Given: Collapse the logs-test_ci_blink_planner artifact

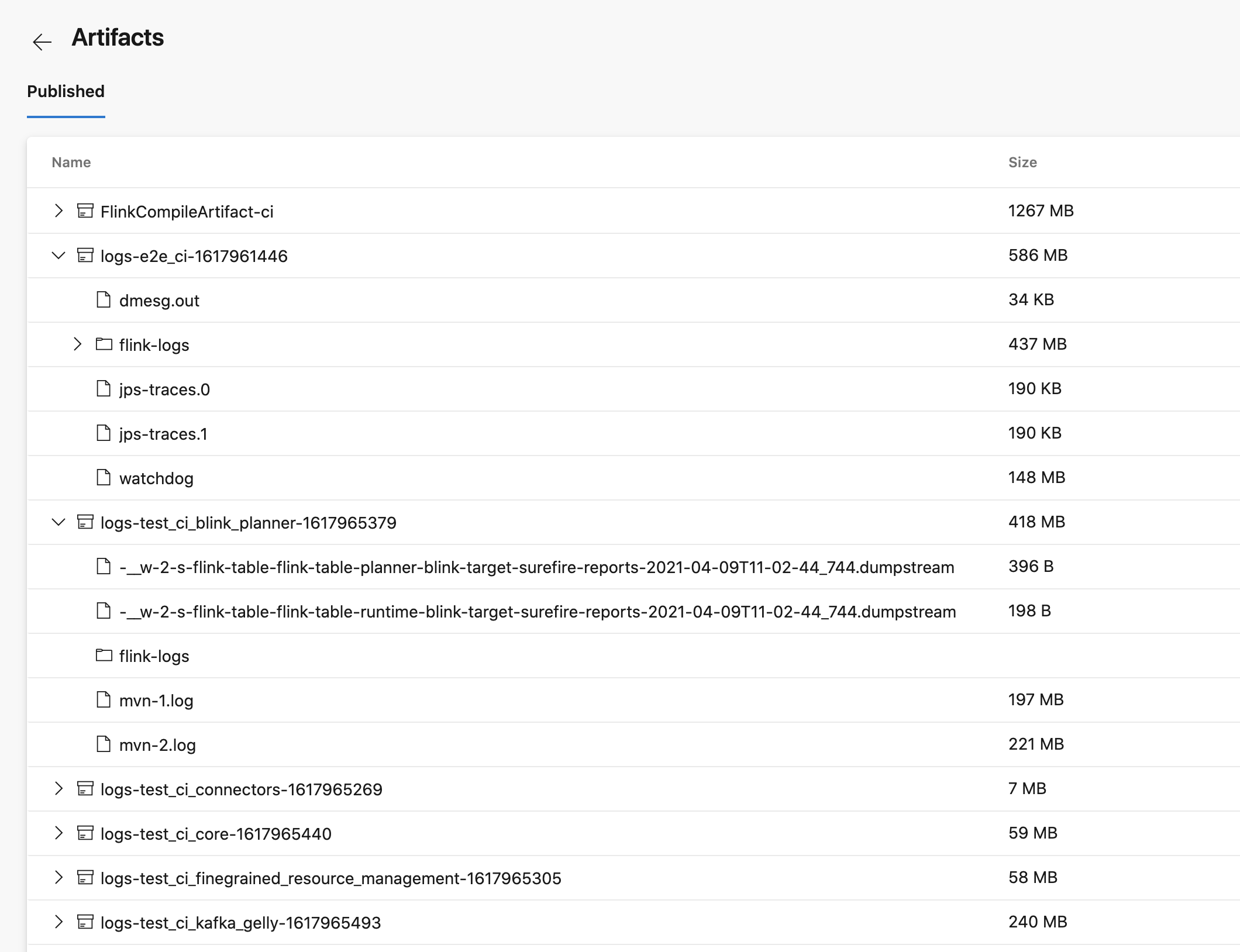Looking at the screenshot, I should [58, 522].
